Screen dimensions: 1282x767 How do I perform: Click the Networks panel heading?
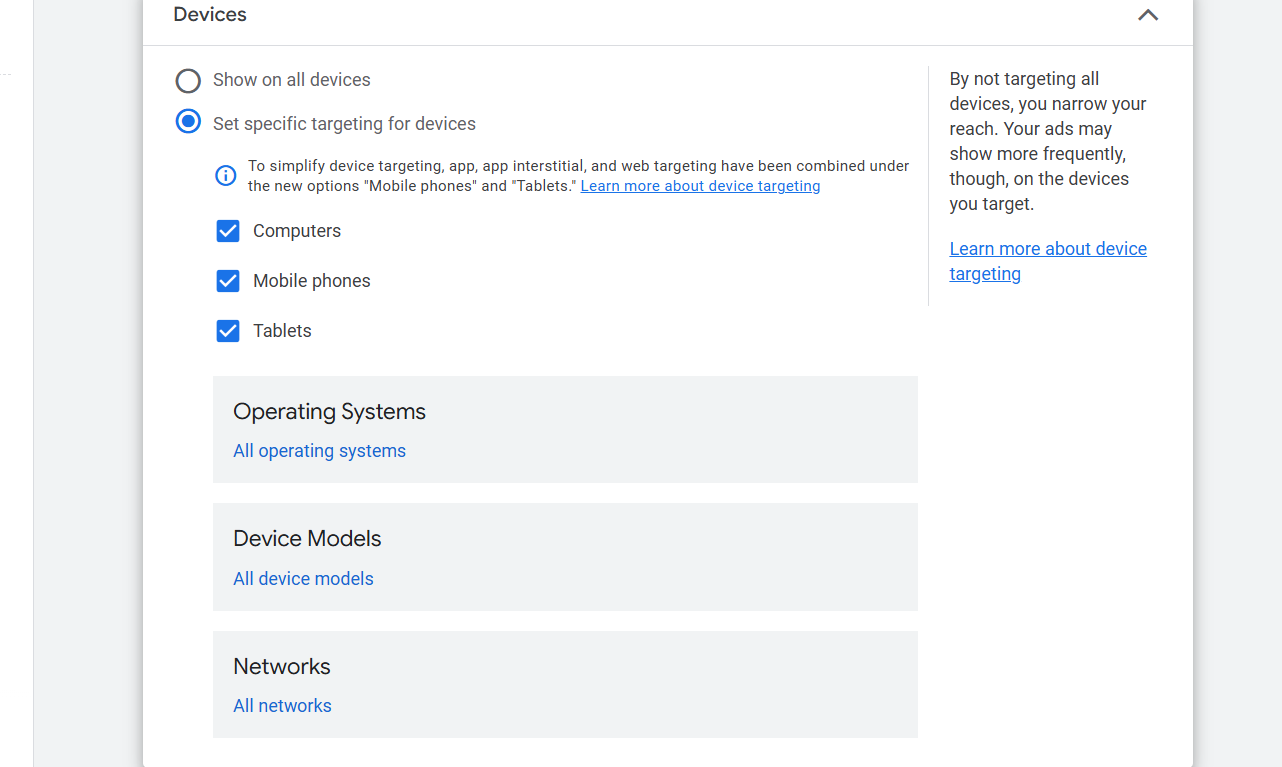pos(281,667)
